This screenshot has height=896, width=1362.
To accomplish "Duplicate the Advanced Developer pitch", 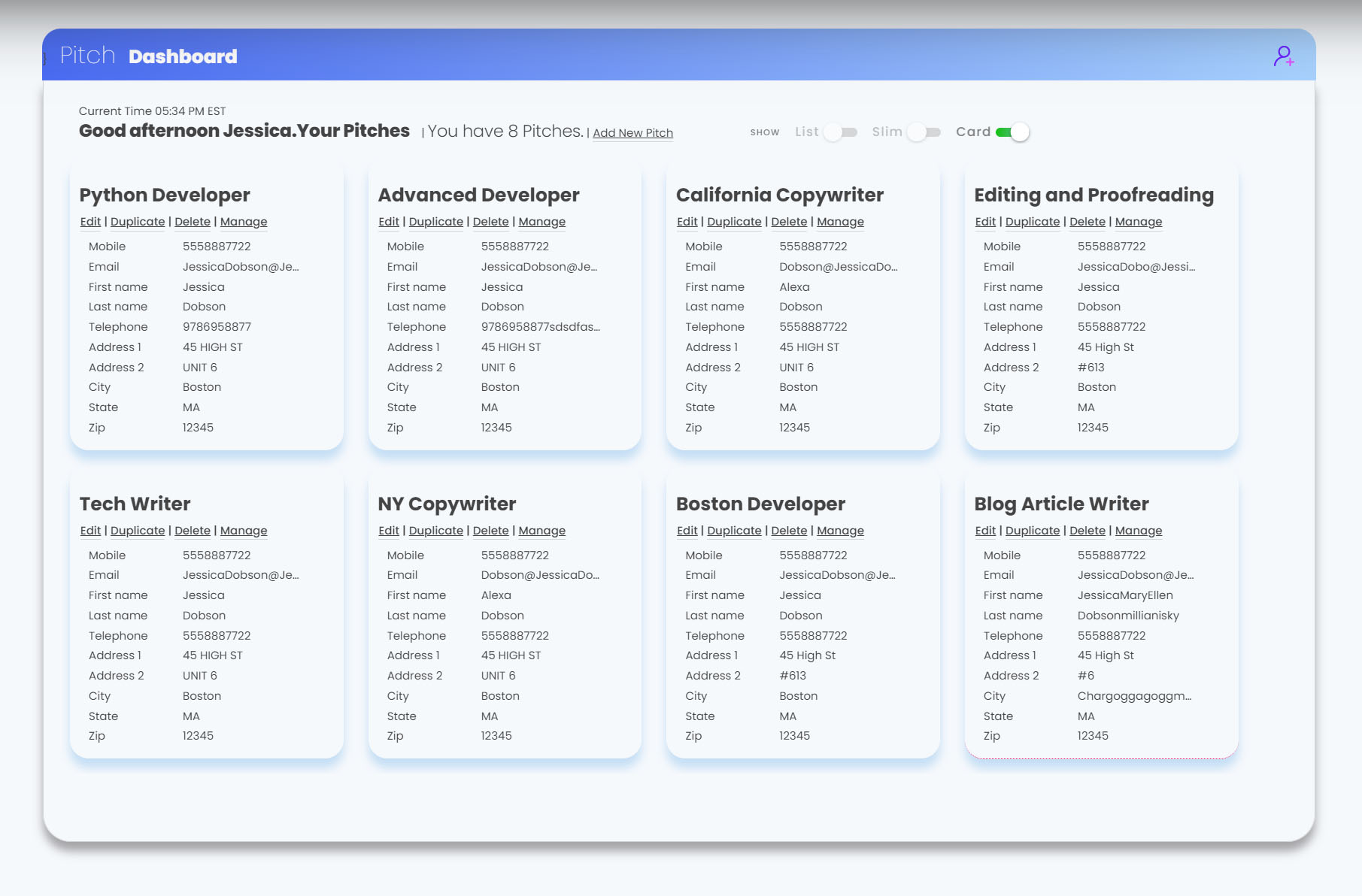I will [x=435, y=222].
